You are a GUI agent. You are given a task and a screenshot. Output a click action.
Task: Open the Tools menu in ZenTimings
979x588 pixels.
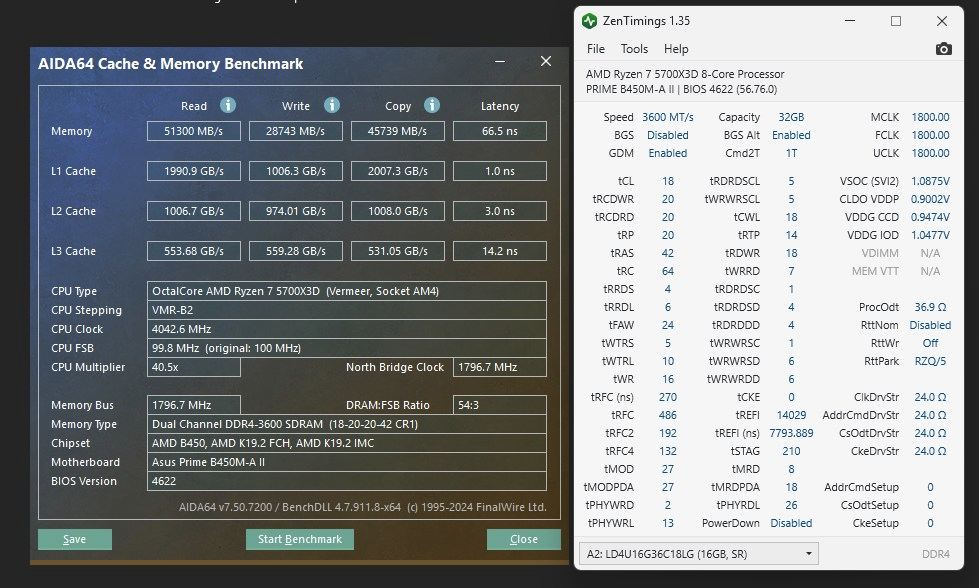pos(634,49)
